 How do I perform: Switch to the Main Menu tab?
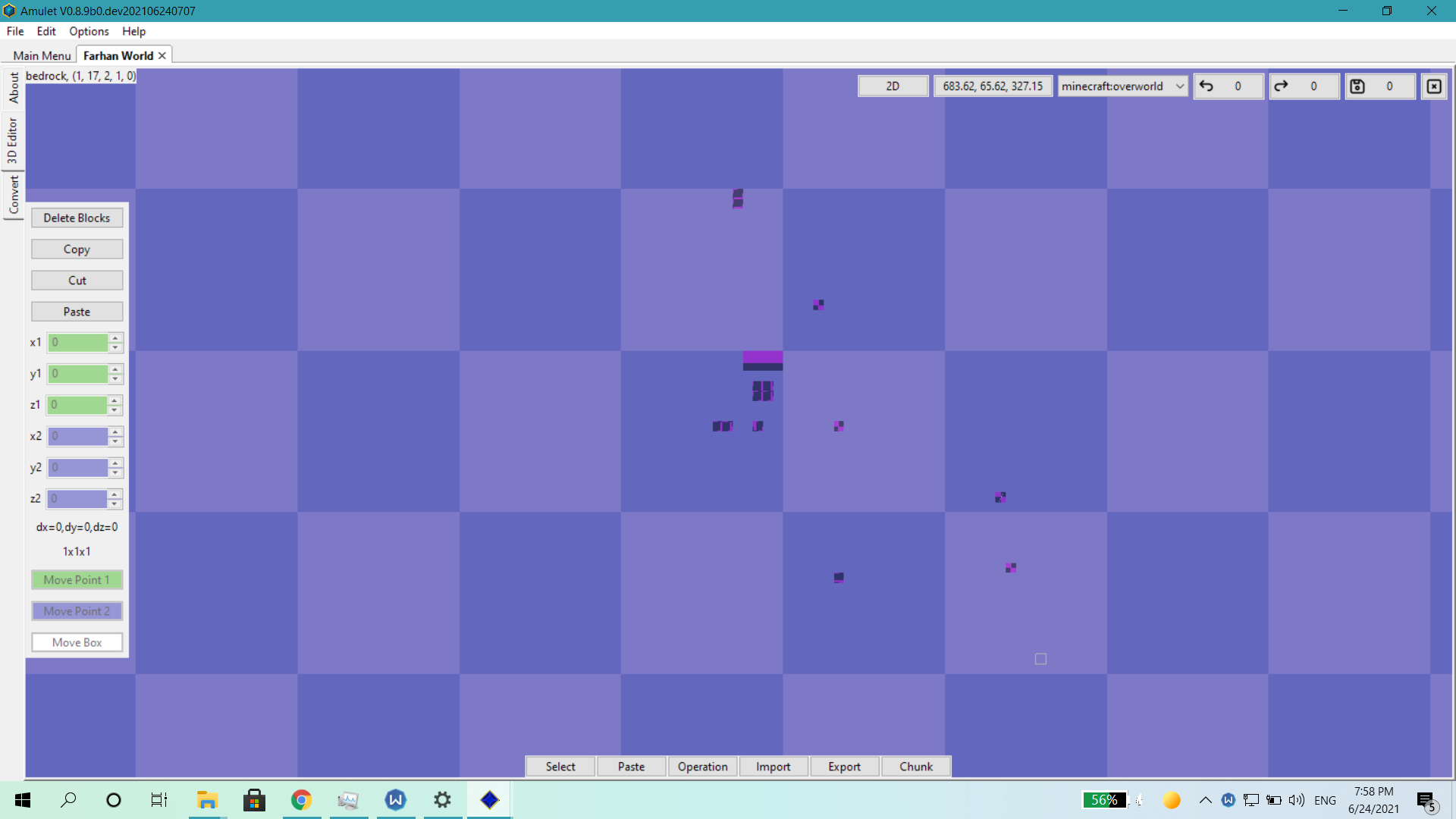42,56
